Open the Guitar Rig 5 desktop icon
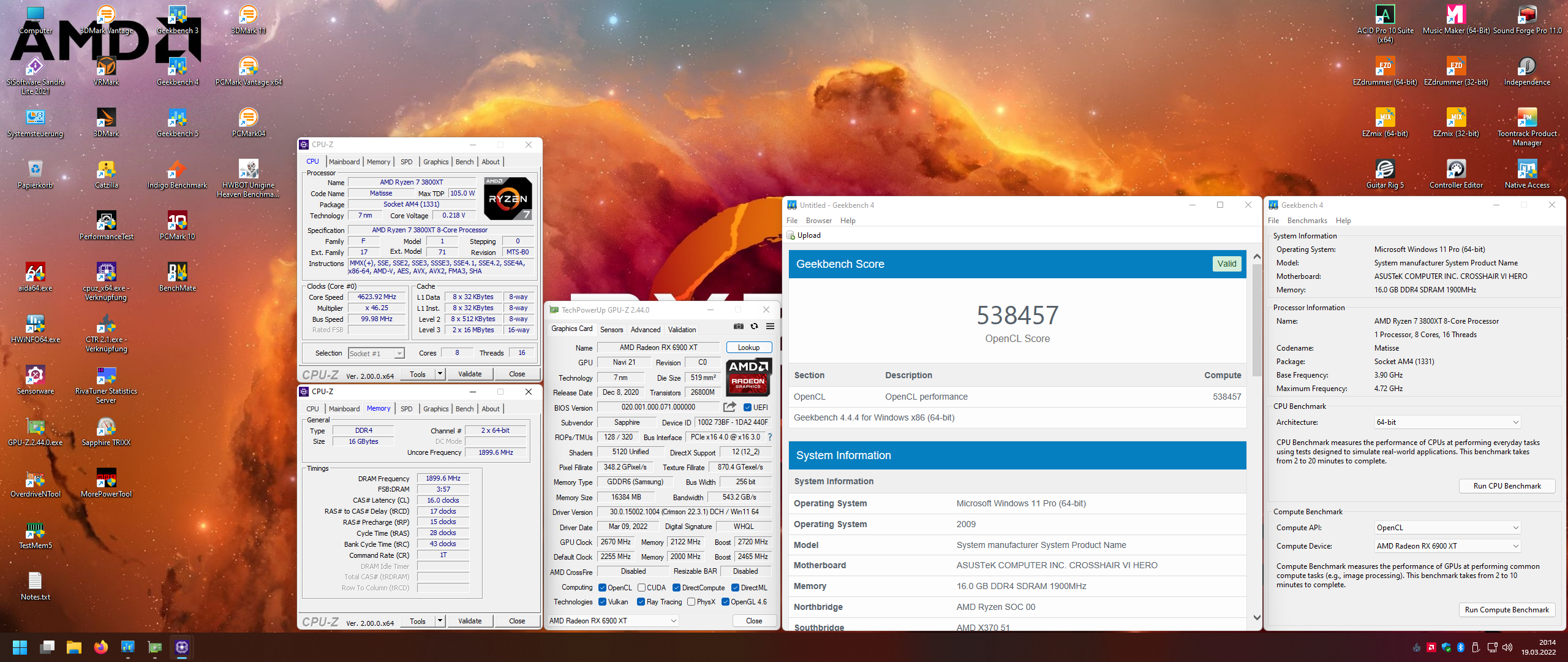 point(1385,173)
